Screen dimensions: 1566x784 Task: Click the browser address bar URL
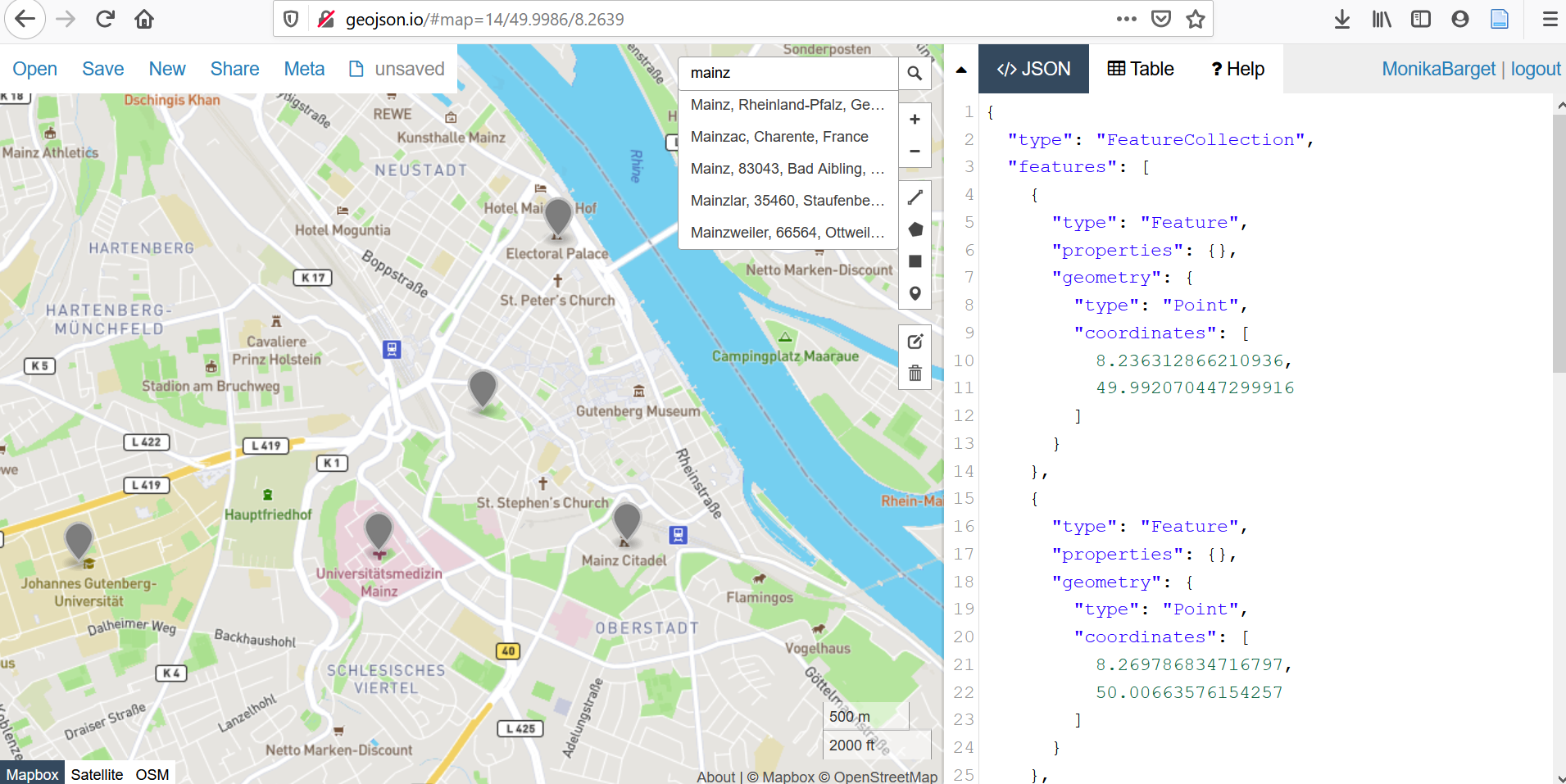tap(484, 19)
